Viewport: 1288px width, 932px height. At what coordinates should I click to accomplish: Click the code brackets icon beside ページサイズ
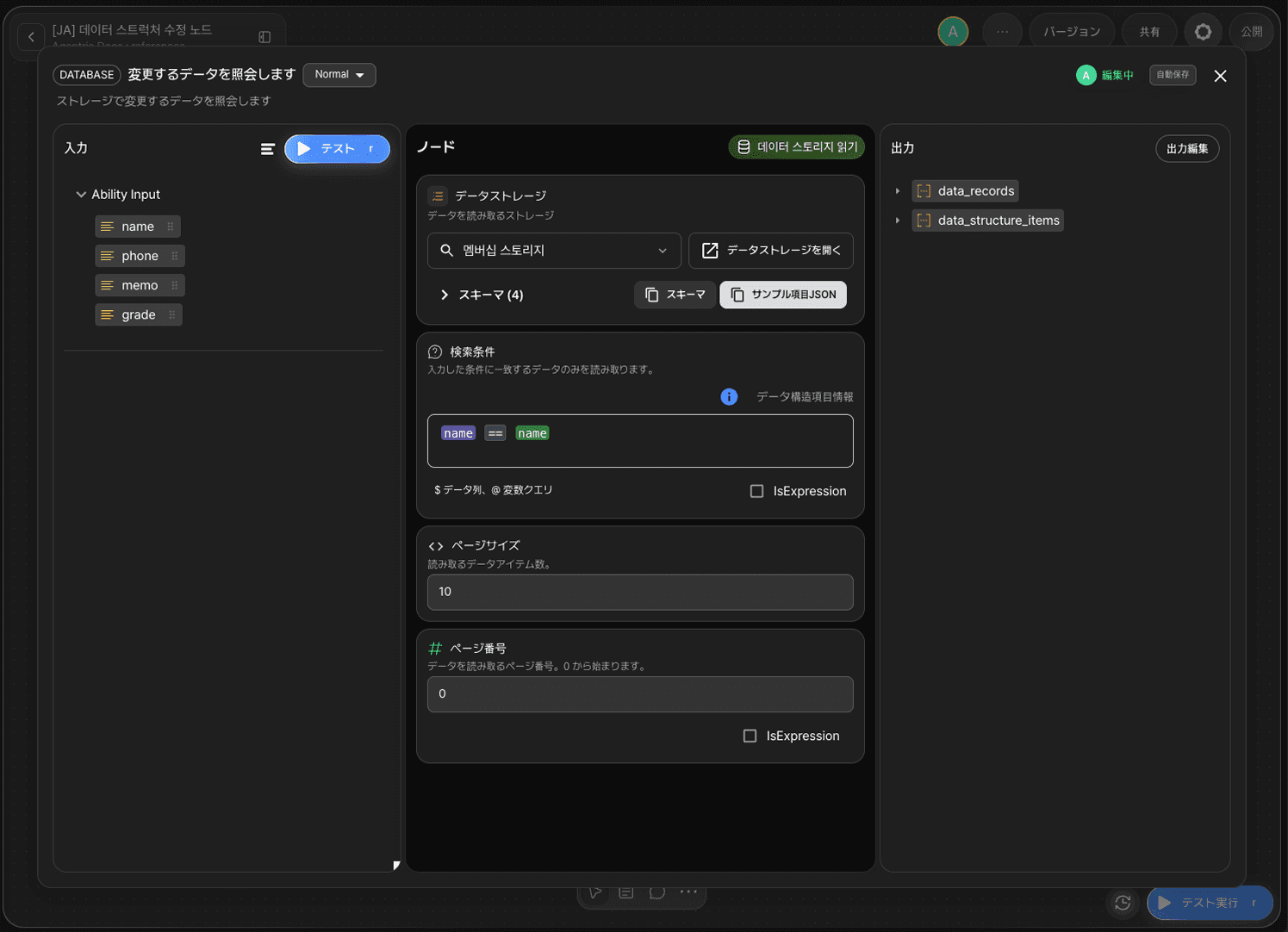(x=436, y=546)
